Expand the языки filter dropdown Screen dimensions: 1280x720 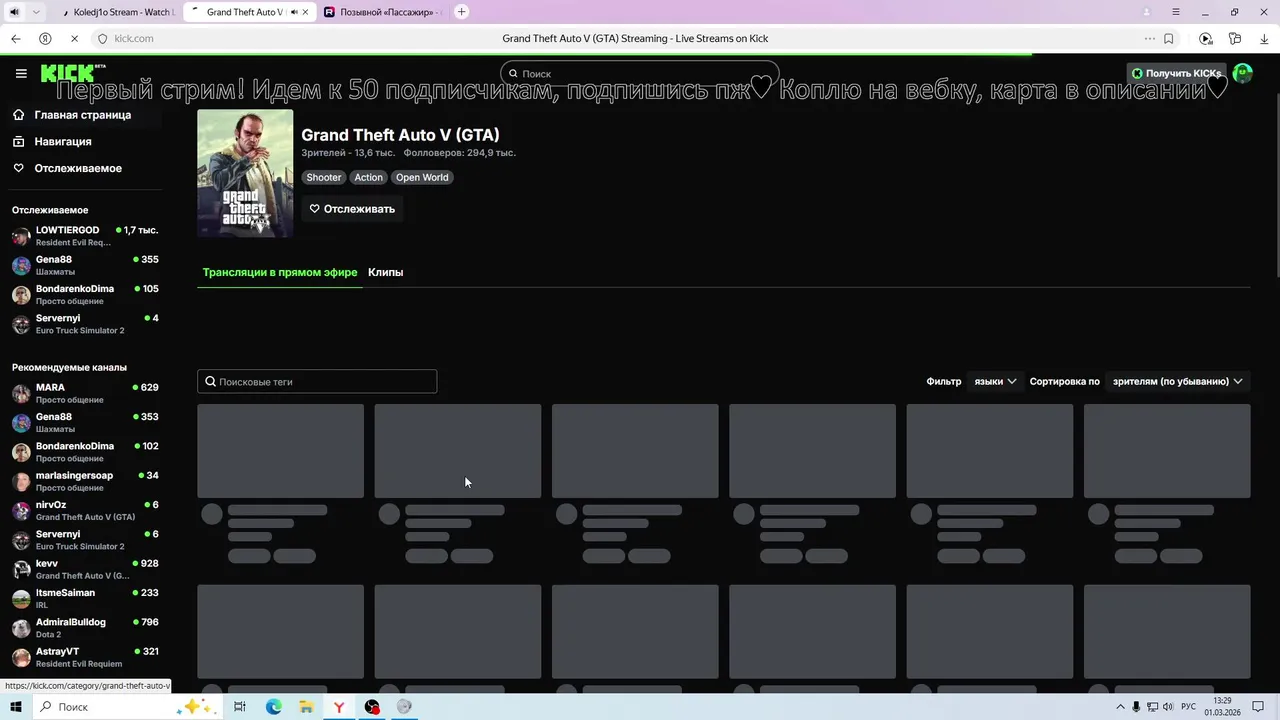pyautogui.click(x=995, y=381)
